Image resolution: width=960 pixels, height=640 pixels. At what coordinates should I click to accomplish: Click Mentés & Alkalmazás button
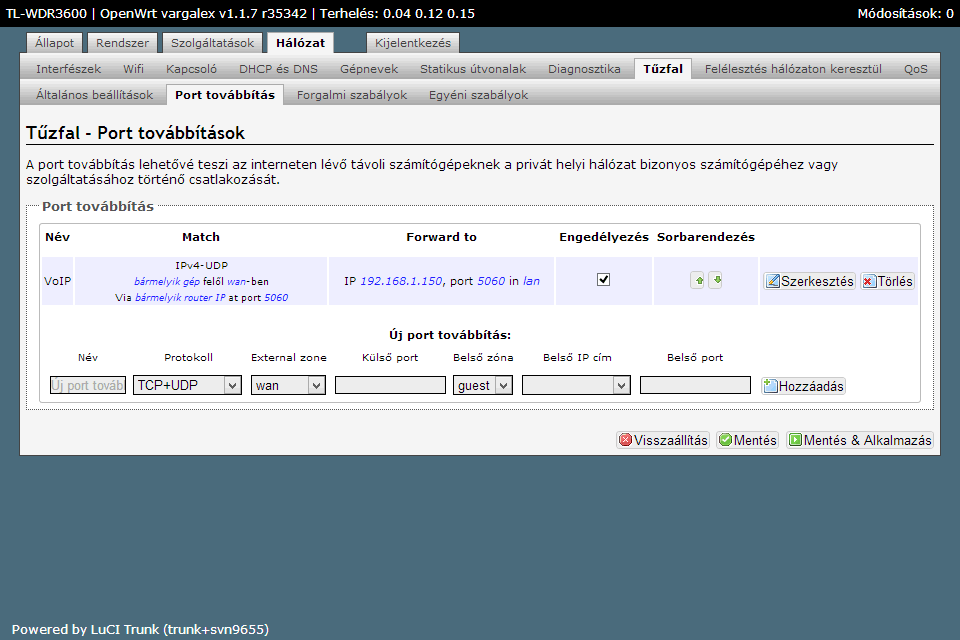(860, 440)
